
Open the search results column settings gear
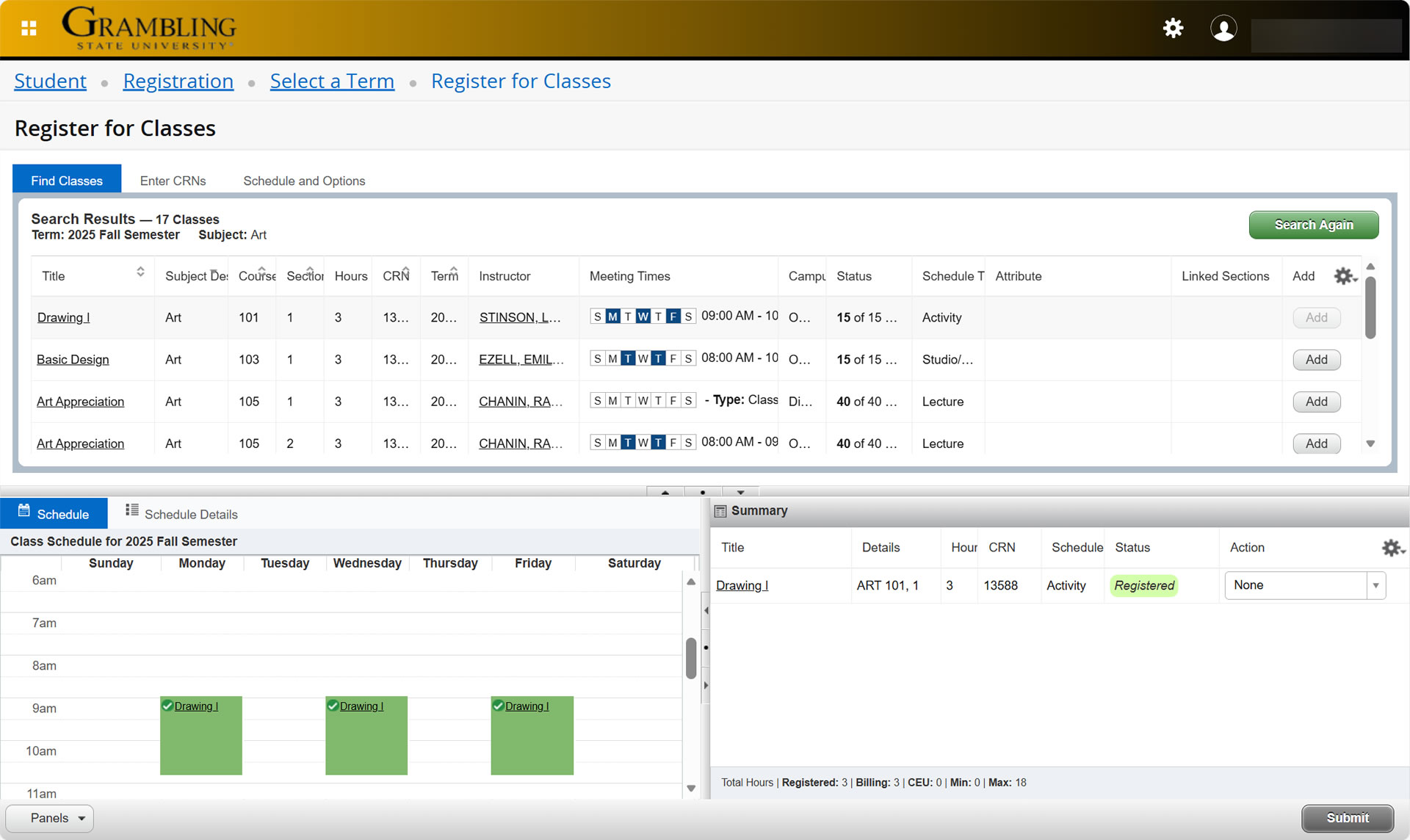tap(1344, 276)
